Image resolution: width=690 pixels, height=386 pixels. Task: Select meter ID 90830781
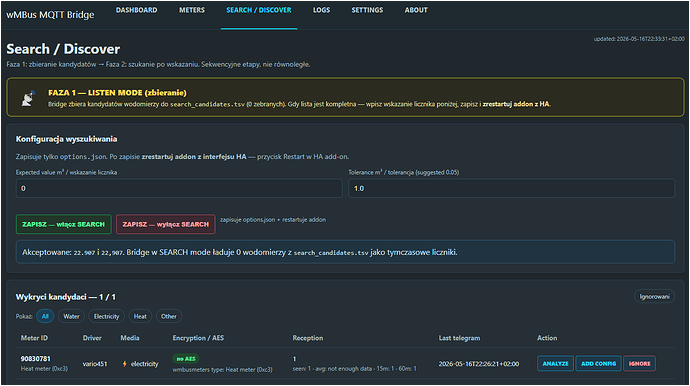(x=36, y=359)
